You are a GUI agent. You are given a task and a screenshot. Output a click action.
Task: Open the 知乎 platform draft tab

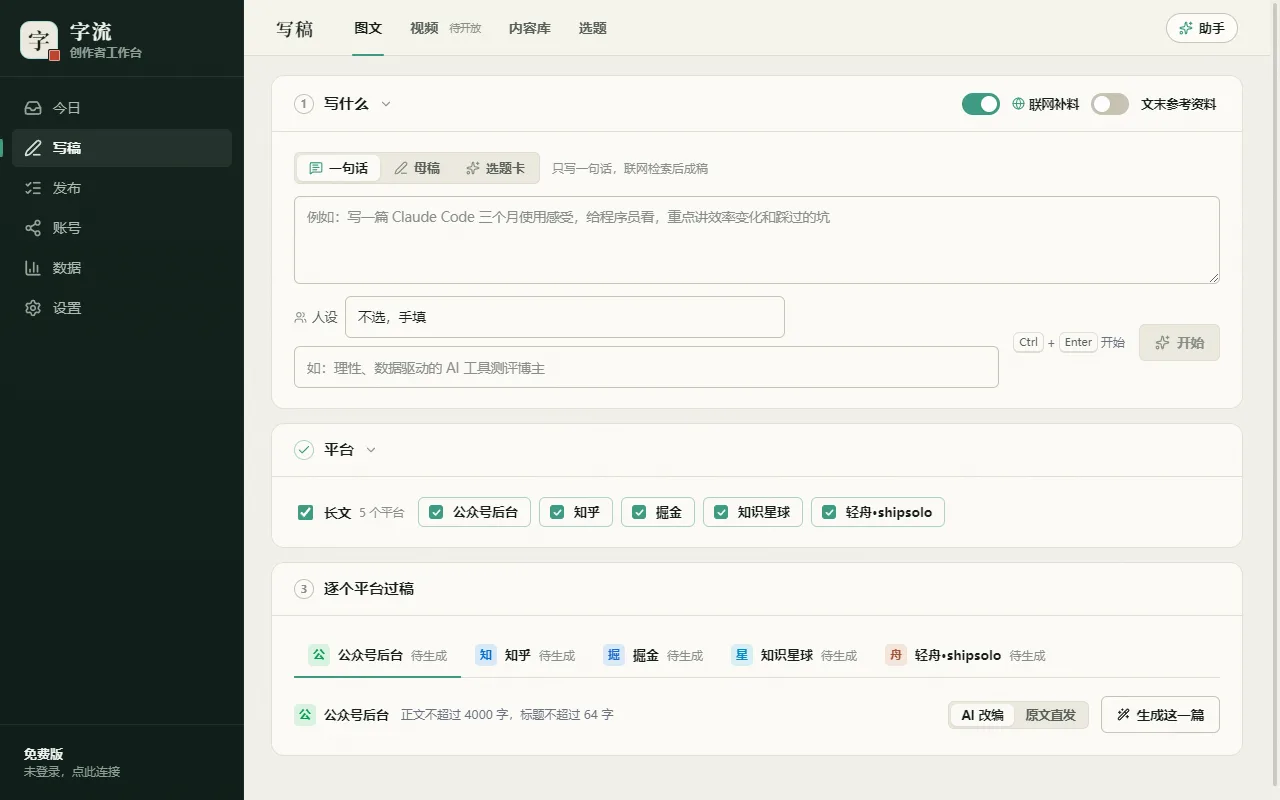(525, 655)
